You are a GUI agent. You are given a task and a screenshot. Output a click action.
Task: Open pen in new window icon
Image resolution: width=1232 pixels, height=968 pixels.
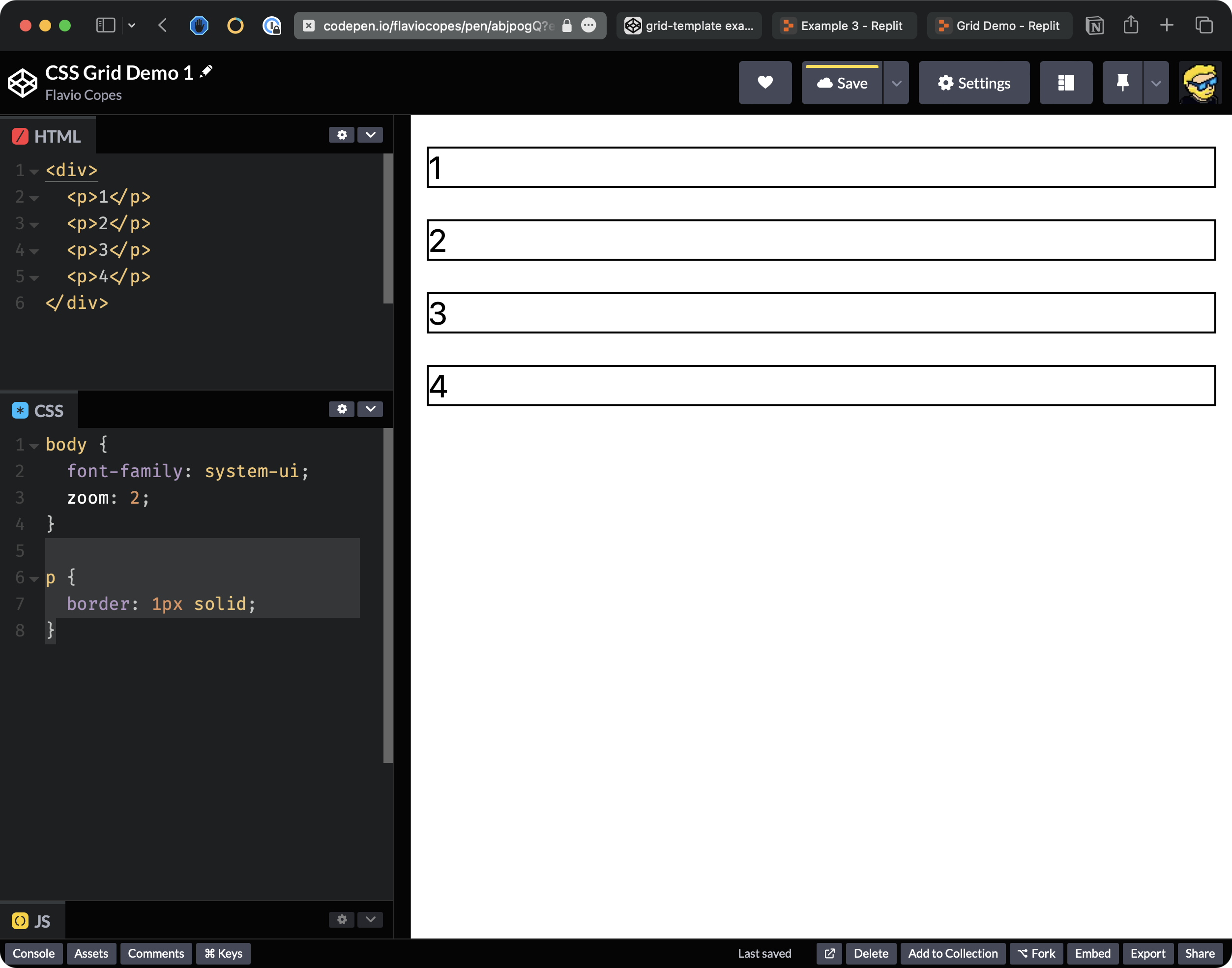click(x=829, y=953)
